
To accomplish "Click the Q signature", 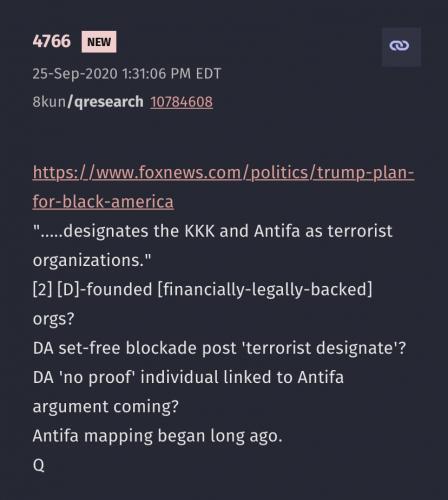I will pos(39,465).
